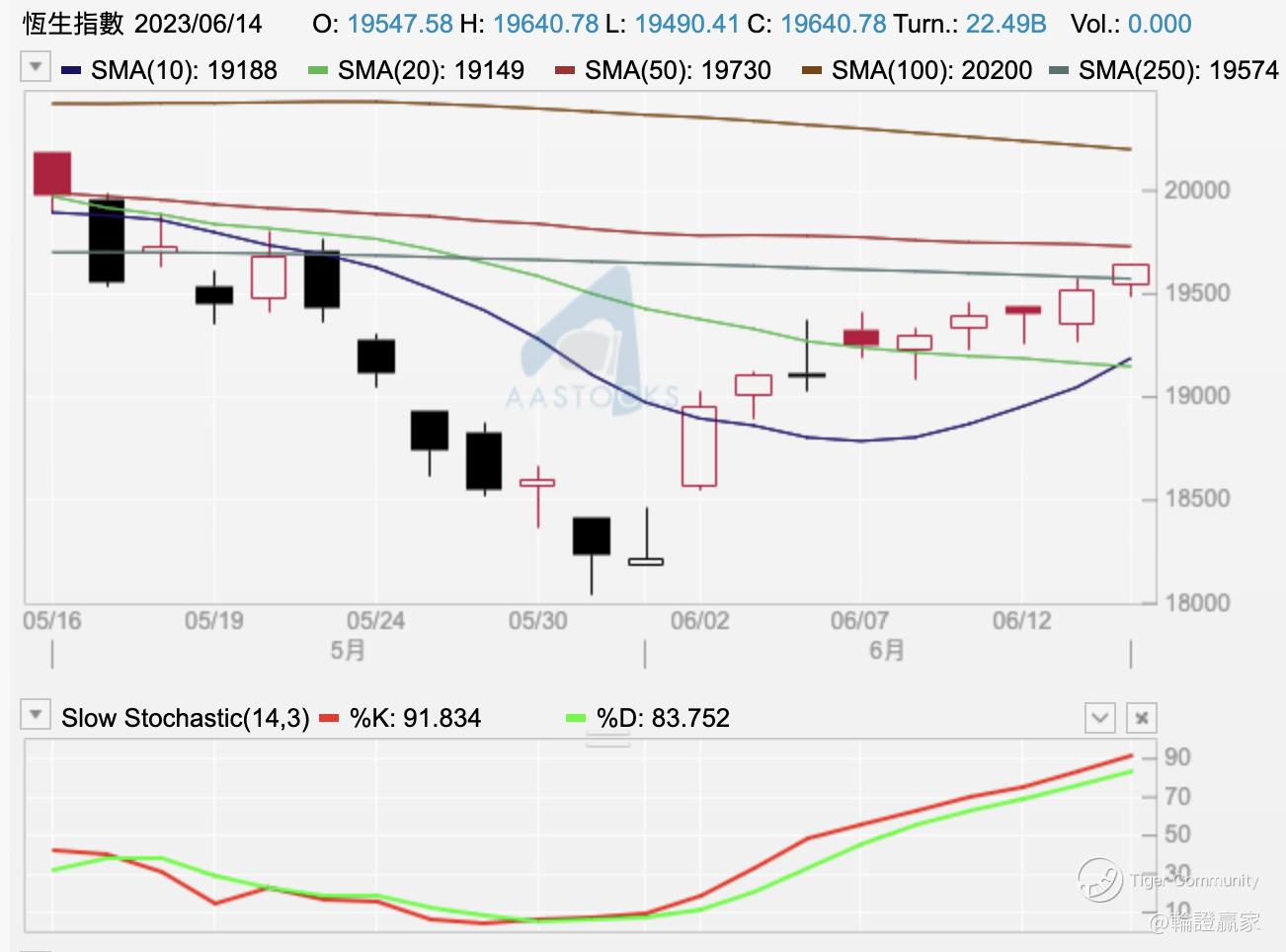Click the 90 level on the stochastic axis
Viewport: 1286px width, 952px height.
1177,757
